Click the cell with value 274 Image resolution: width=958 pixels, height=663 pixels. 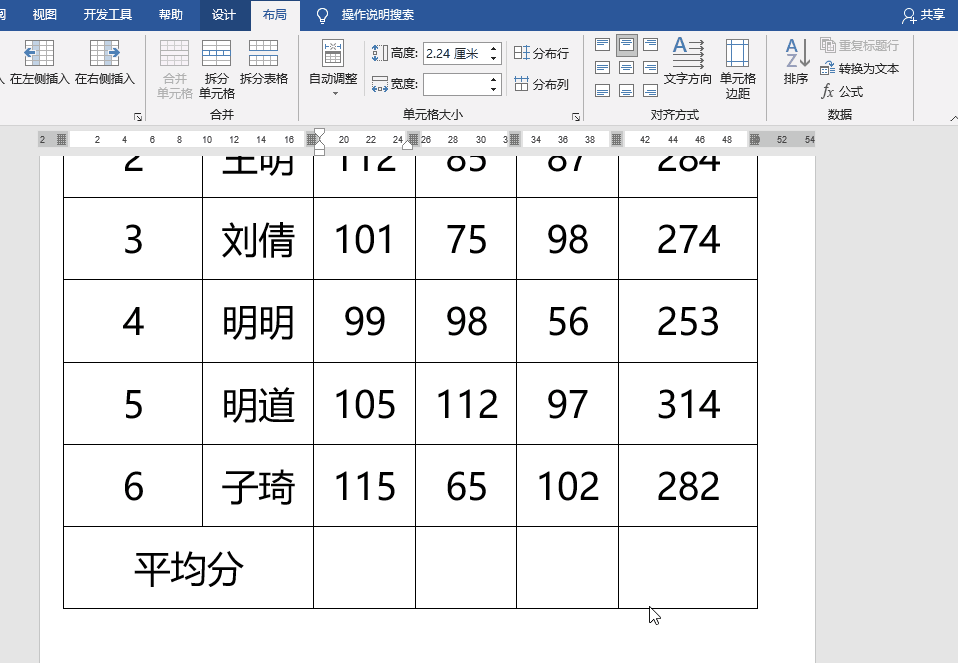[688, 239]
